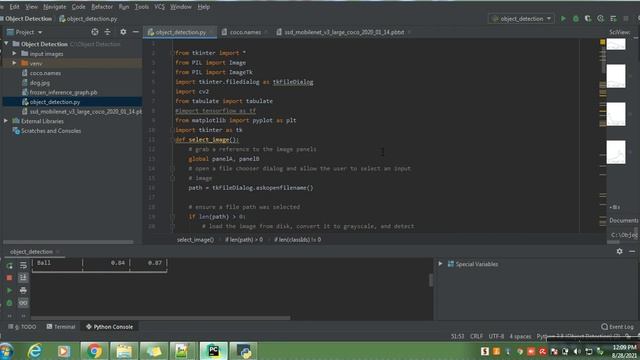Click CRLF line separator in status bar
Image resolution: width=640 pixels, height=360 pixels.
tap(476, 336)
